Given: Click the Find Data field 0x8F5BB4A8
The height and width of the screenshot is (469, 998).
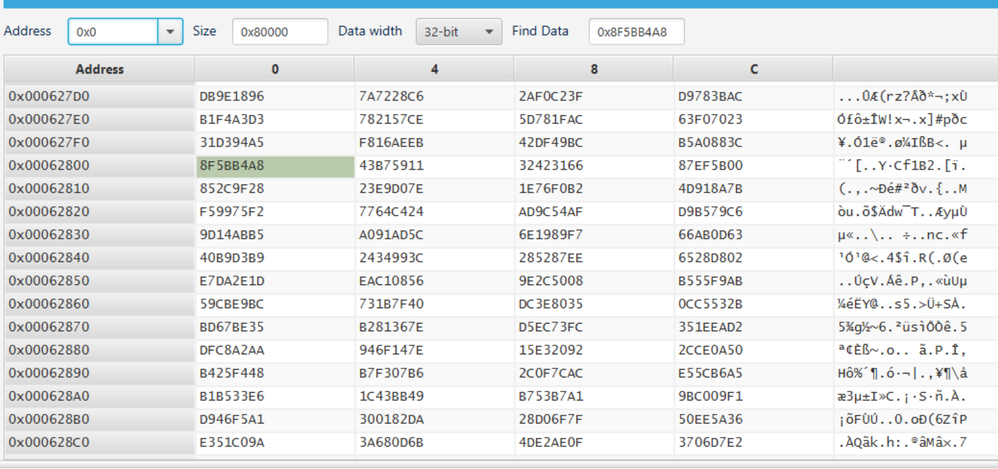Looking at the screenshot, I should tap(636, 31).
